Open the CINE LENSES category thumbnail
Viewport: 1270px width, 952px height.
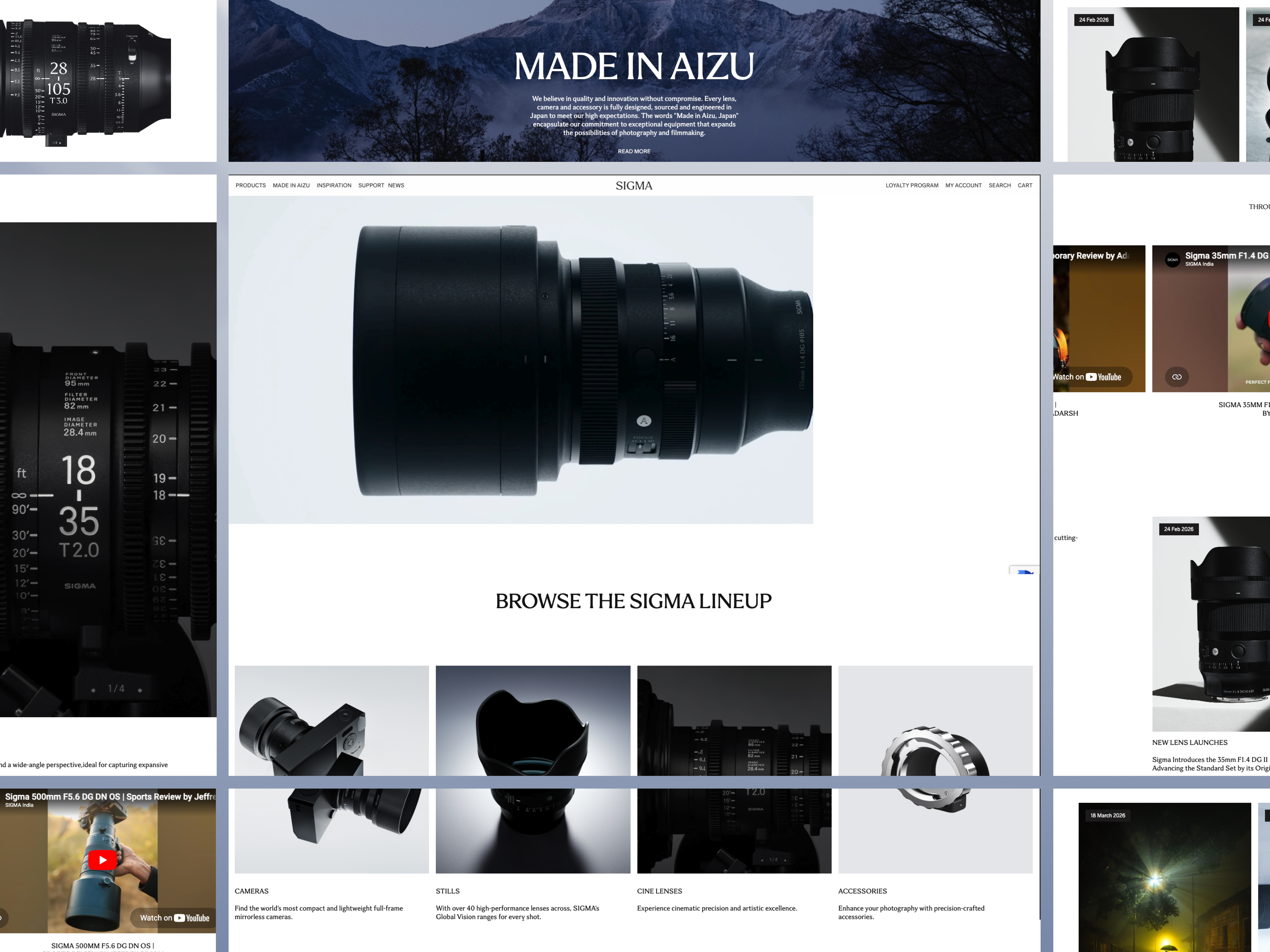tap(734, 770)
